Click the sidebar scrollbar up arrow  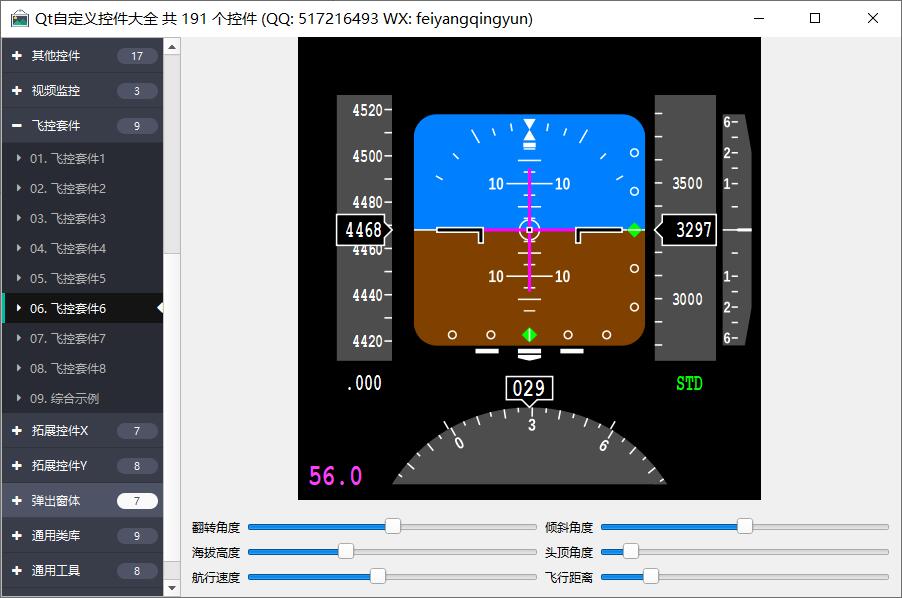[172, 46]
